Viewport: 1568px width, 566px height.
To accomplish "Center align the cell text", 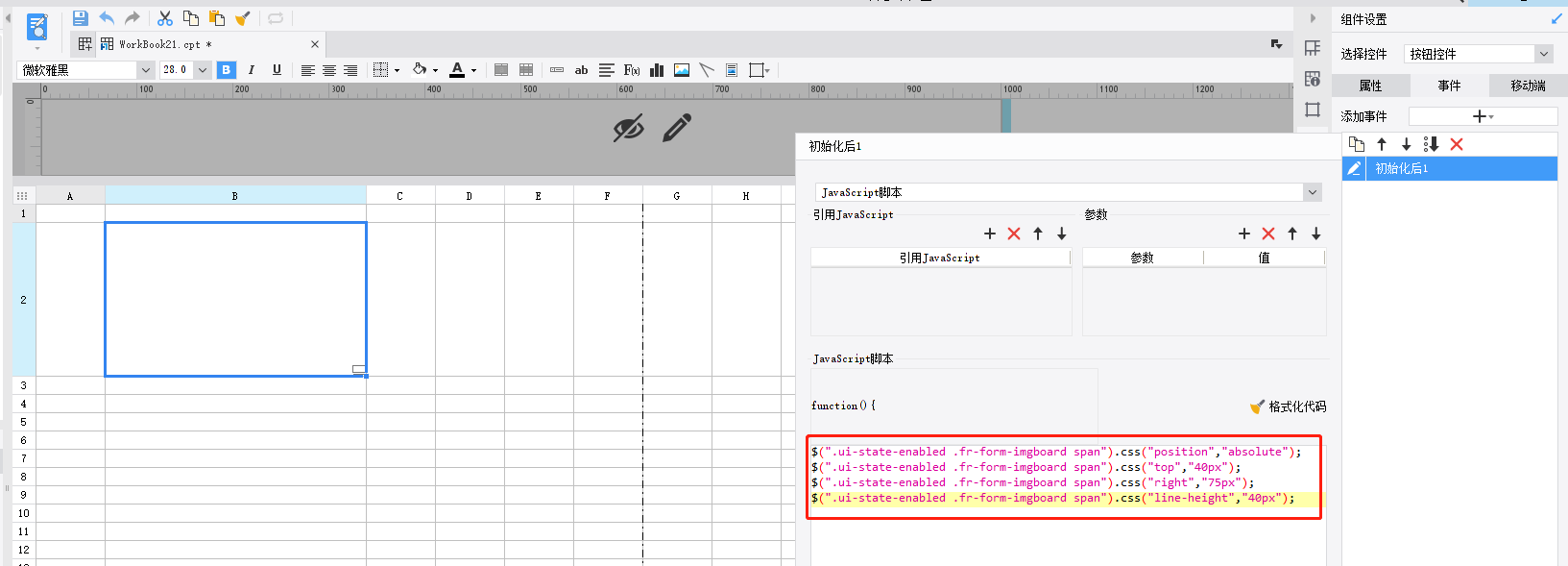I will click(329, 70).
